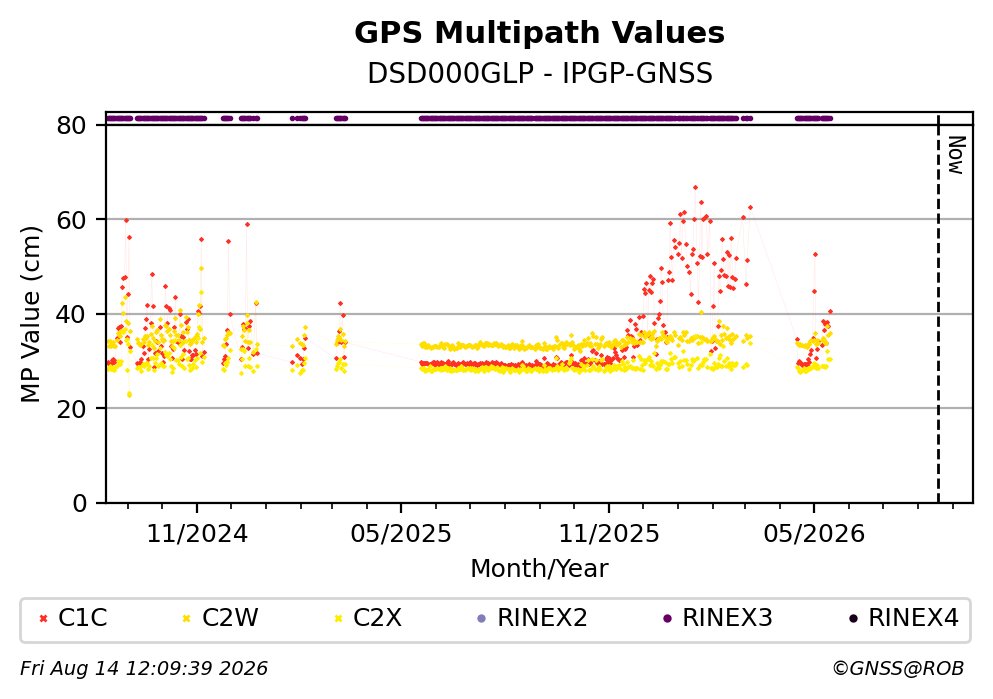The width and height of the screenshot is (993, 699).
Task: Click the Fri Aug 14 timestamp text
Action: [x=144, y=669]
